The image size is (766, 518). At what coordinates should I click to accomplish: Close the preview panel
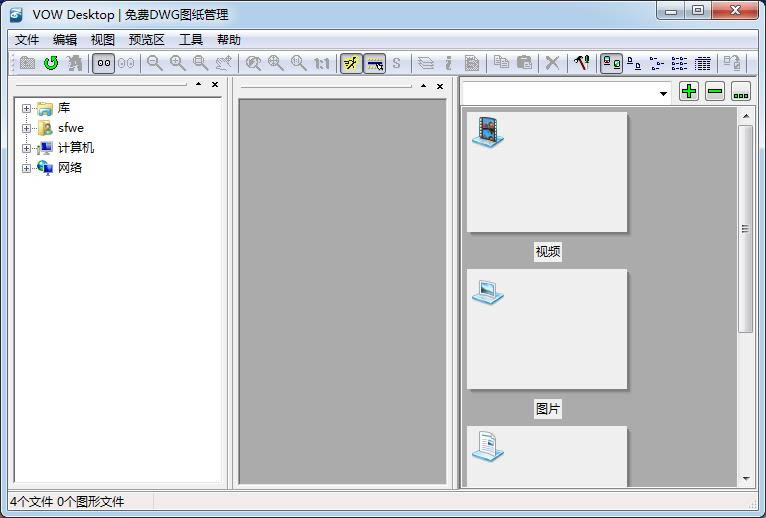pos(440,86)
